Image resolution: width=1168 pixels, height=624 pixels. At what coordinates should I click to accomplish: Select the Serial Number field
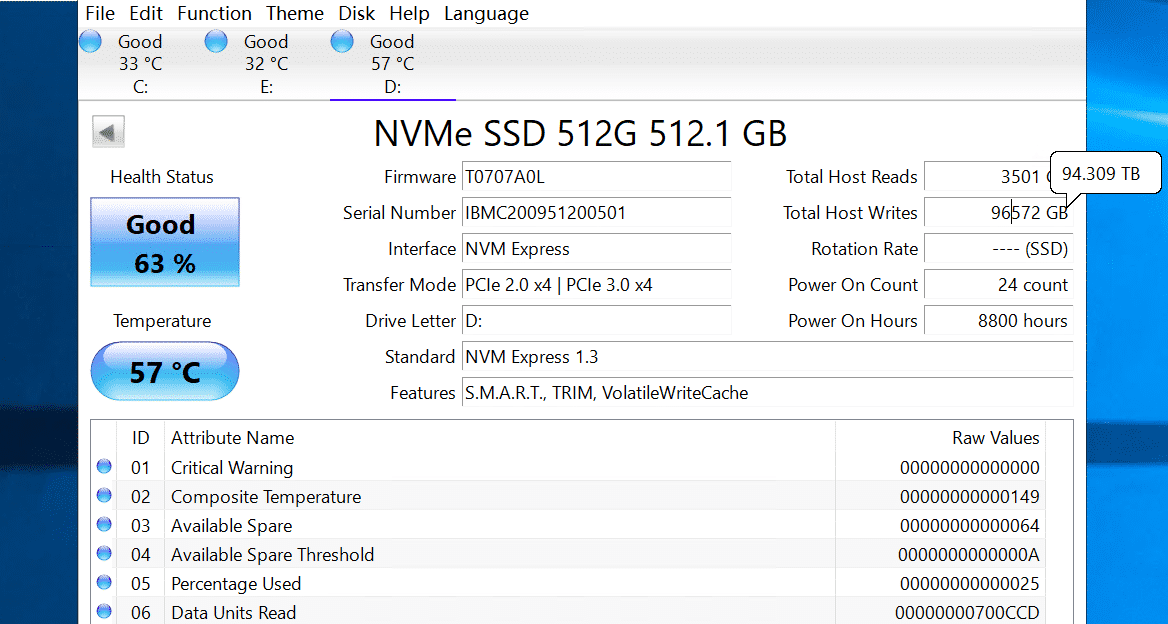(596, 213)
